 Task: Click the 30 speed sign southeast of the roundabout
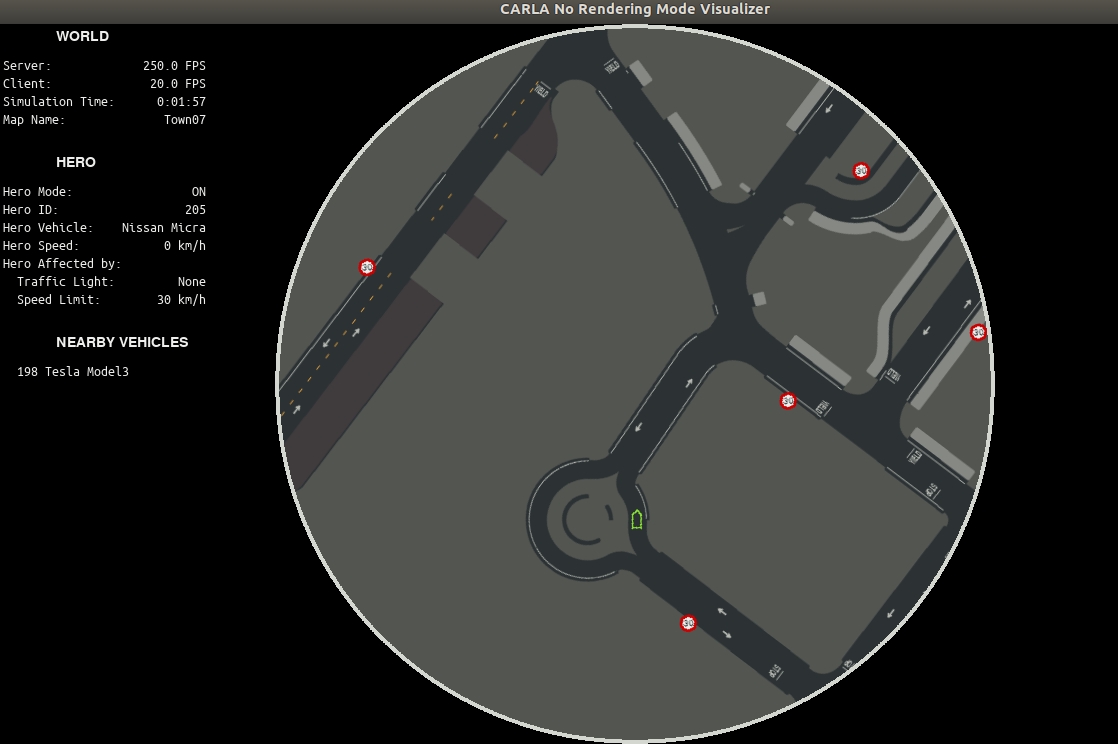click(688, 623)
